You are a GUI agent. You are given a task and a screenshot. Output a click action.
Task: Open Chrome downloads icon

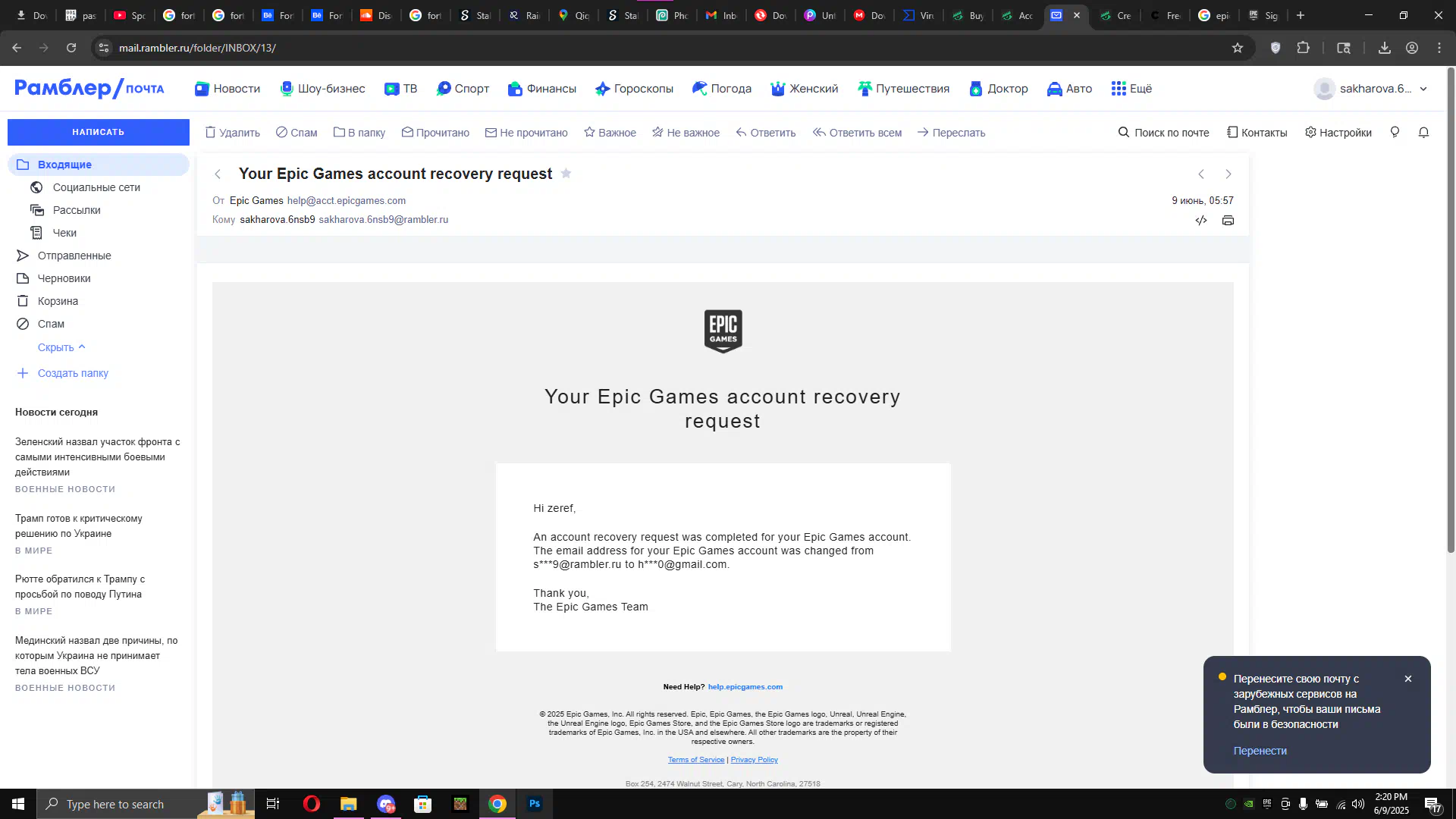point(1385,48)
